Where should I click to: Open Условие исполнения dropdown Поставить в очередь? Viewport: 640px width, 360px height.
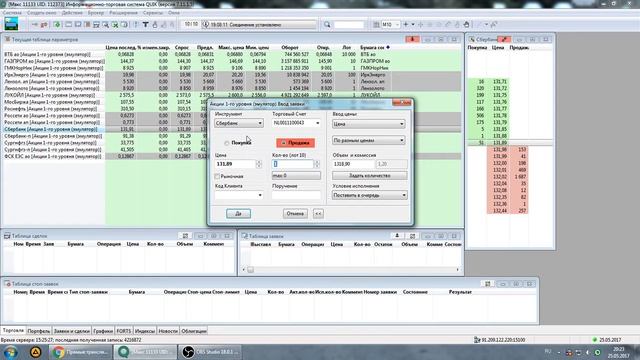click(370, 196)
